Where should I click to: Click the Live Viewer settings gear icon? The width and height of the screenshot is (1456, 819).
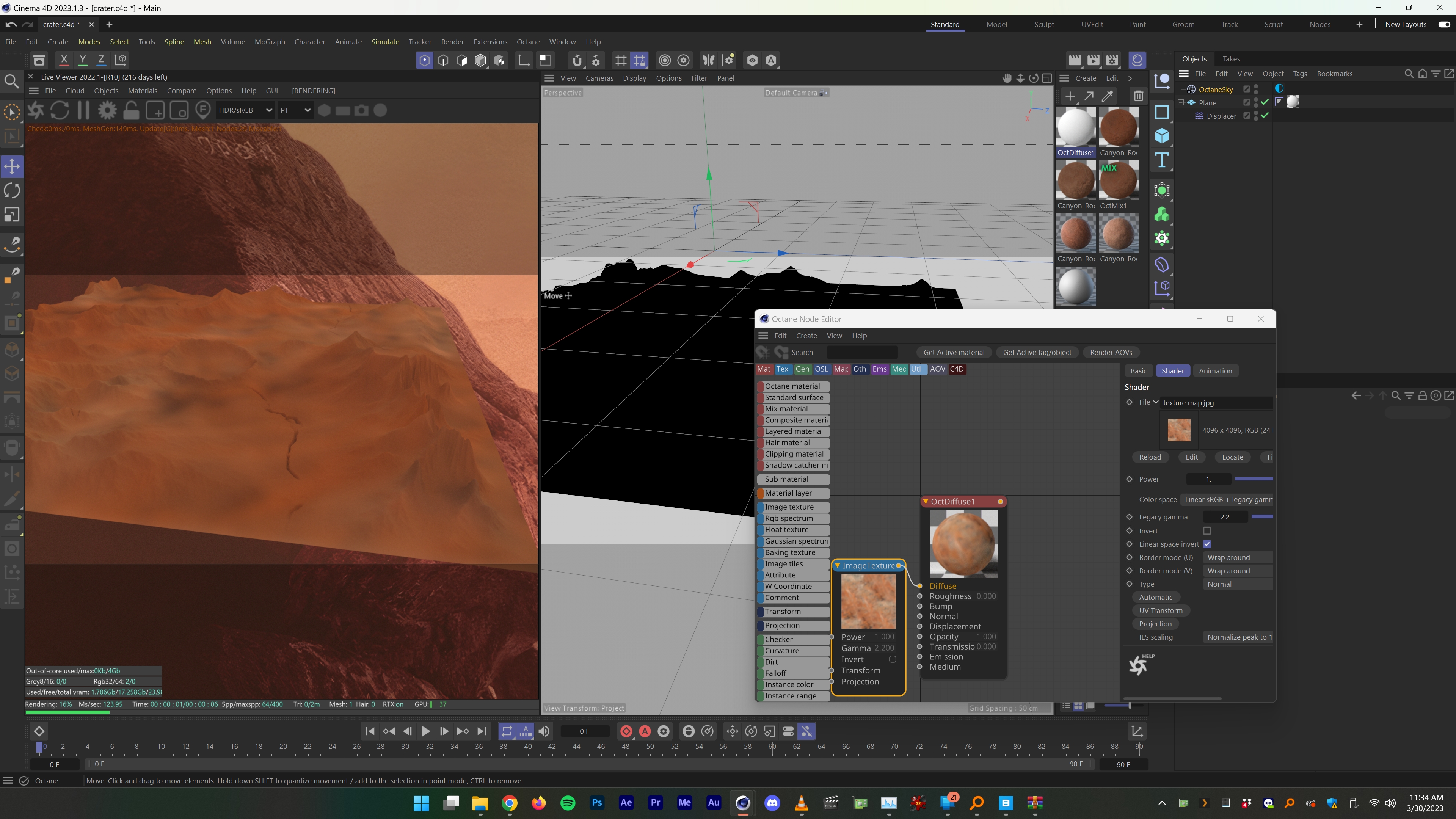click(x=107, y=110)
